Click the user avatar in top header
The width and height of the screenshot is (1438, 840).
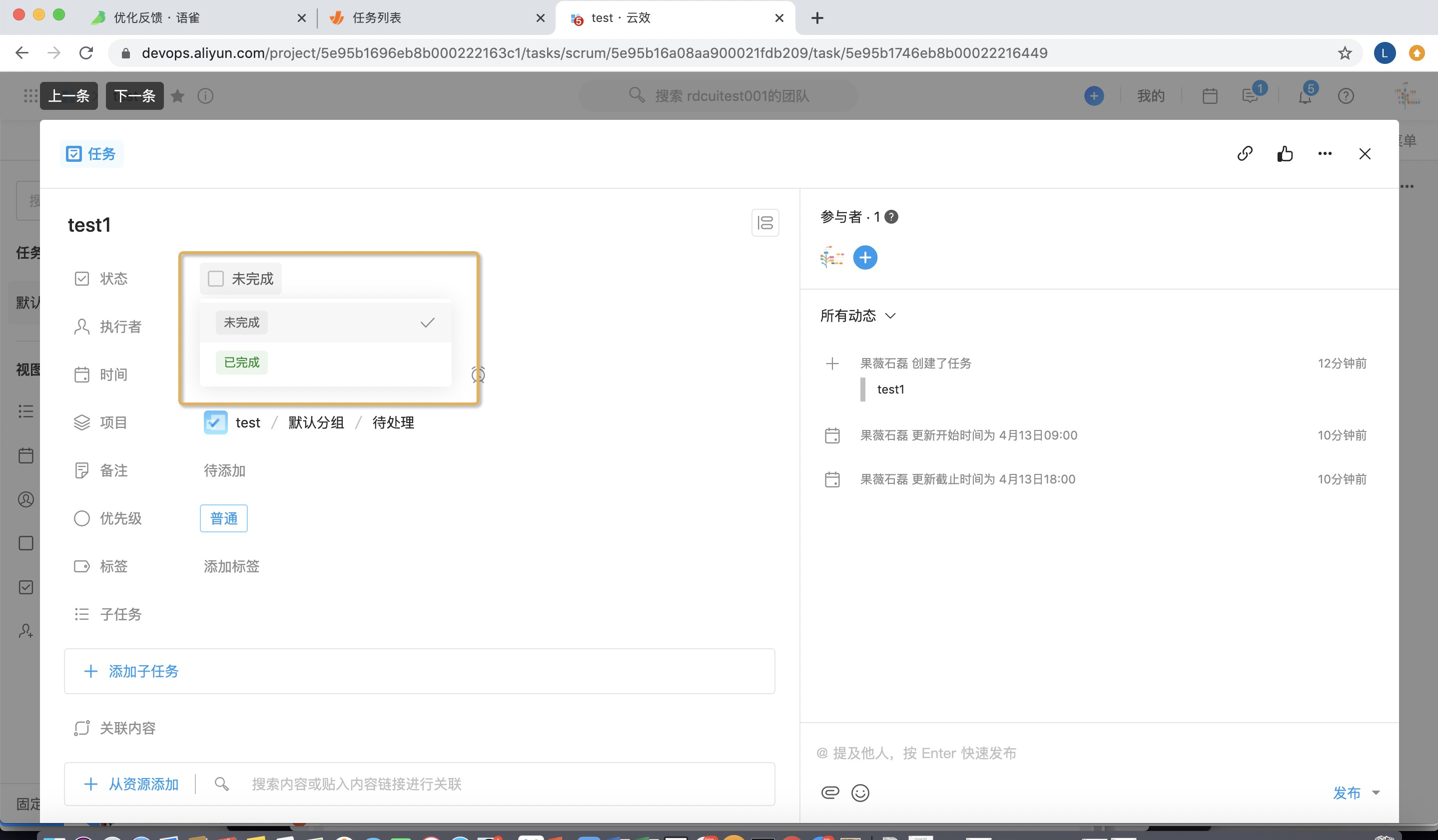(1407, 96)
